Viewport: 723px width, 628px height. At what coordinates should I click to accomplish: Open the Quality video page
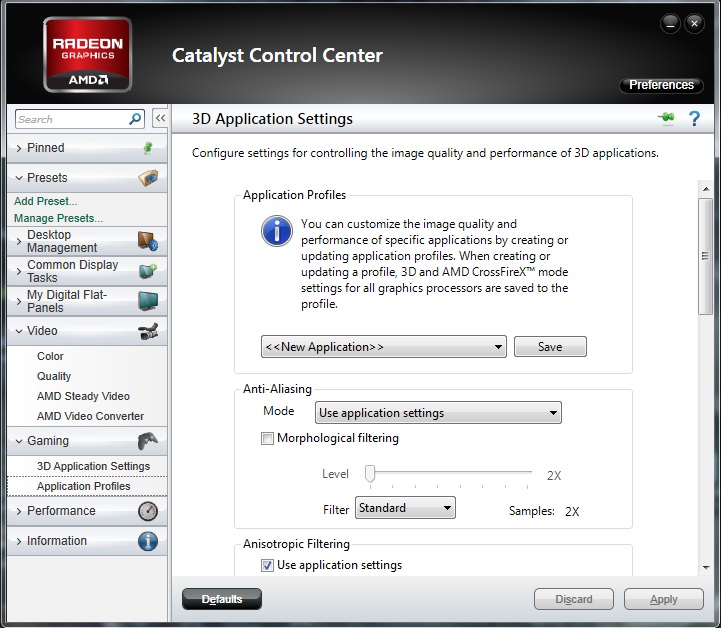(x=54, y=376)
